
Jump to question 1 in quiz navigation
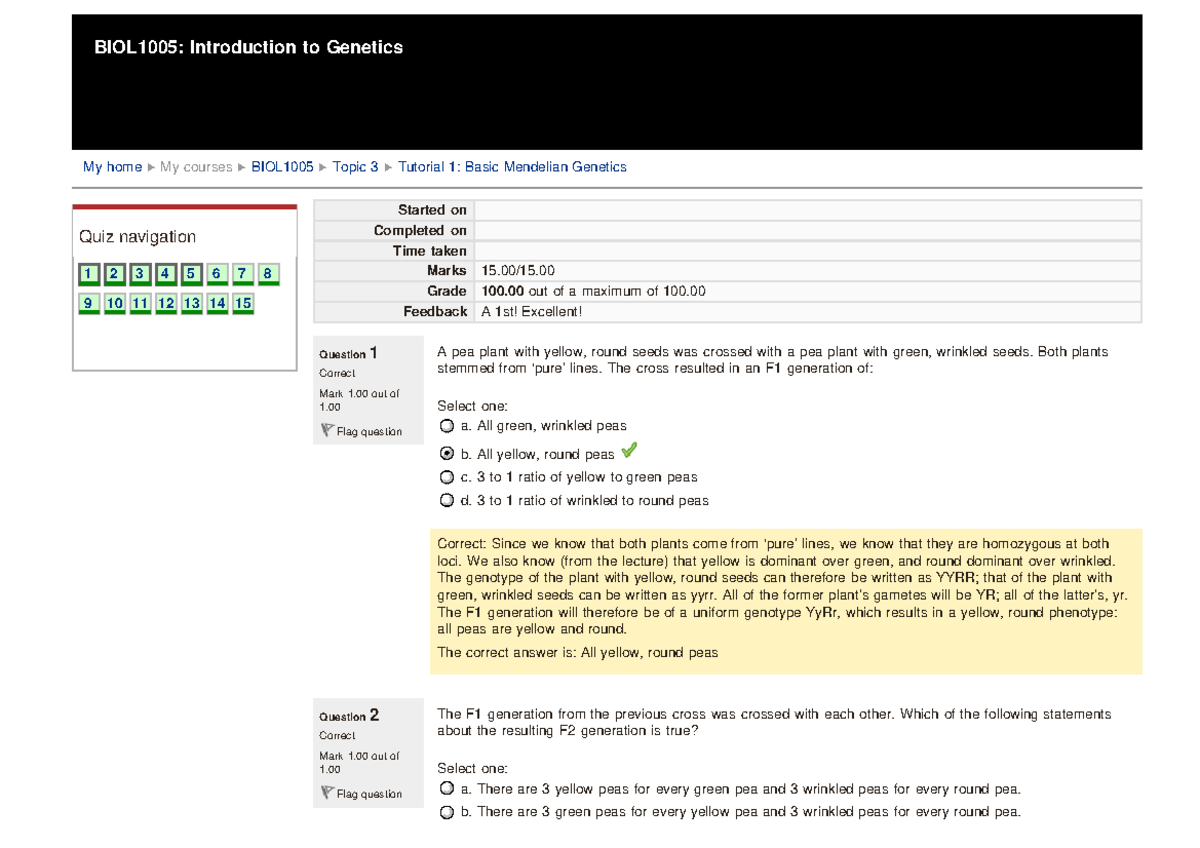click(x=88, y=273)
